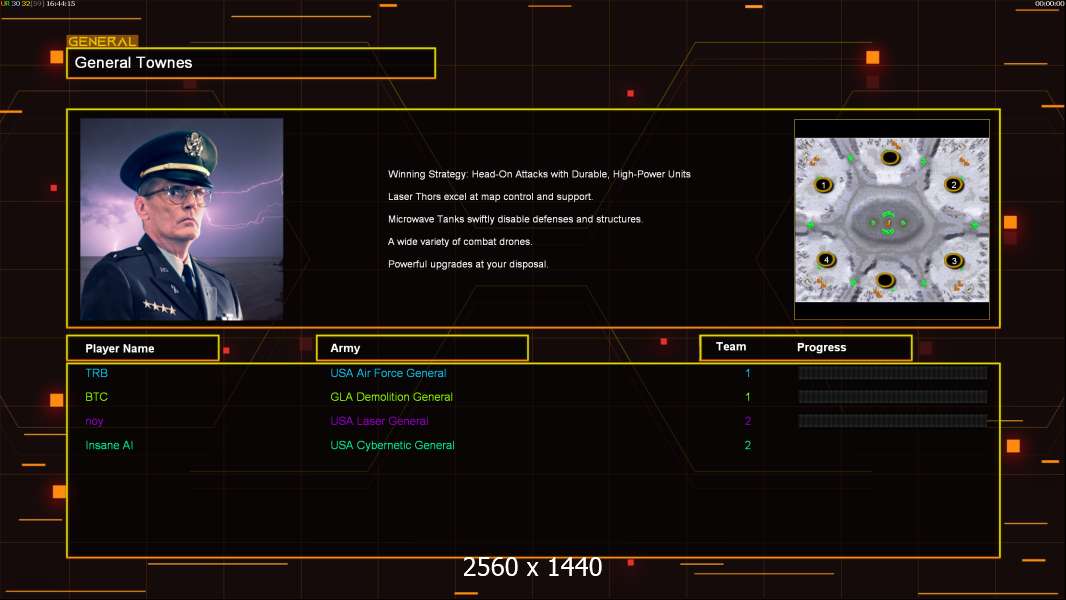Screen dimensions: 1066x600
Task: Click the four-star insignia on the general's uniform
Action: (x=159, y=307)
